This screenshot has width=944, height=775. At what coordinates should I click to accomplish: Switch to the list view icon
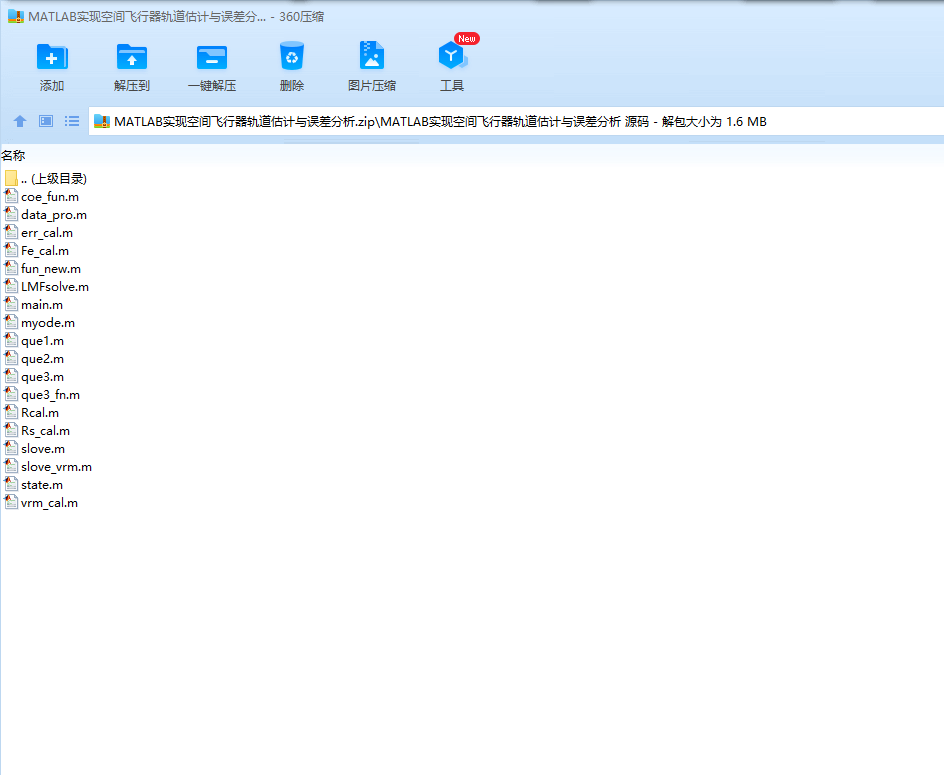point(72,121)
